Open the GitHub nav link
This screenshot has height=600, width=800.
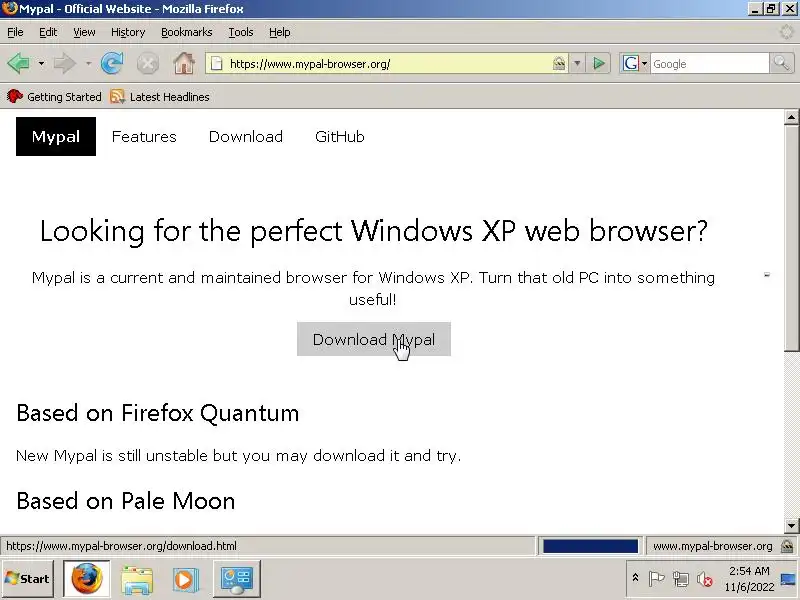(x=340, y=136)
